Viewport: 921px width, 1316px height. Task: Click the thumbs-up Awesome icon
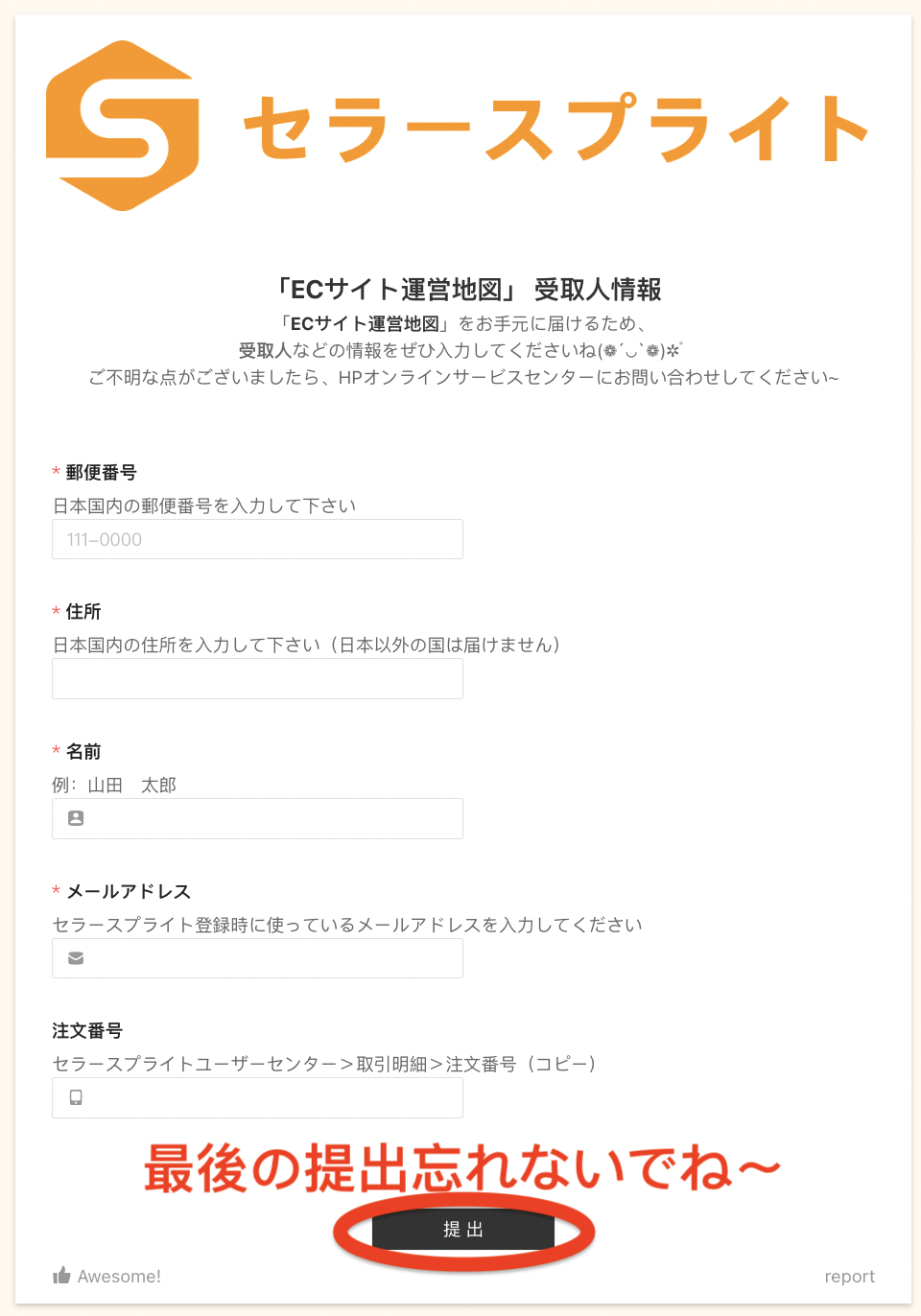pos(62,1275)
